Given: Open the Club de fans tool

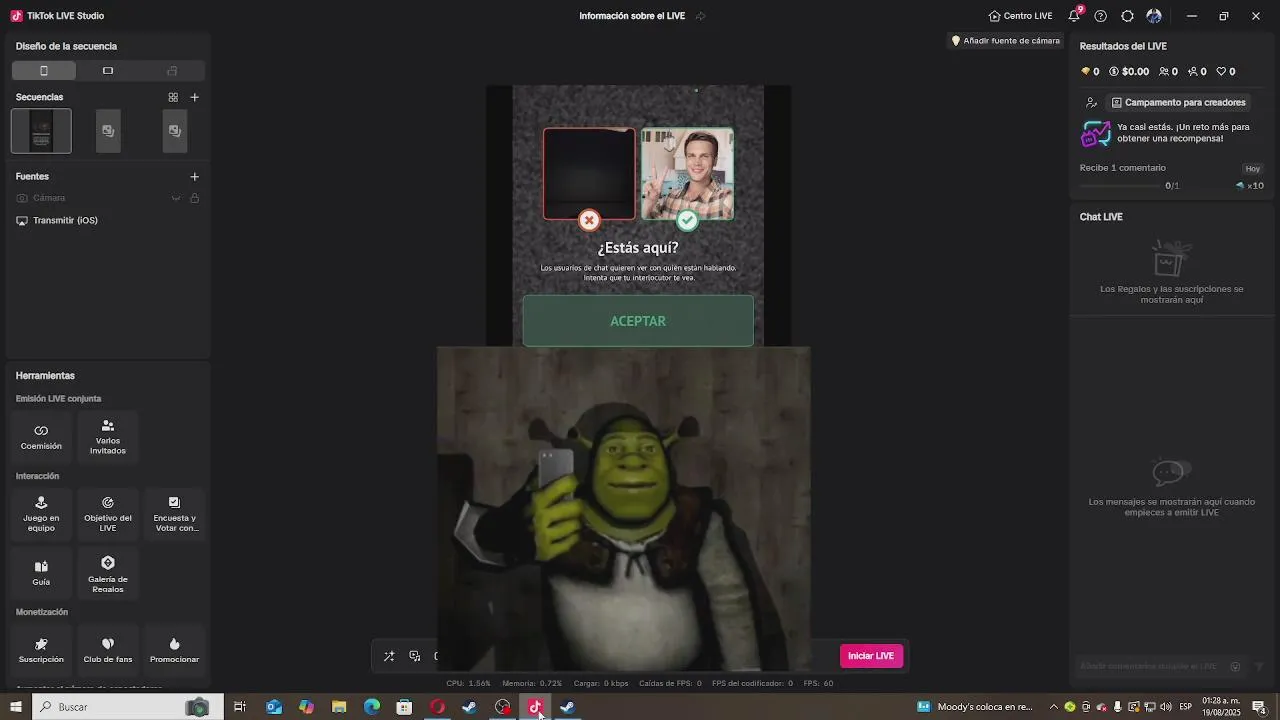Looking at the screenshot, I should click(108, 650).
